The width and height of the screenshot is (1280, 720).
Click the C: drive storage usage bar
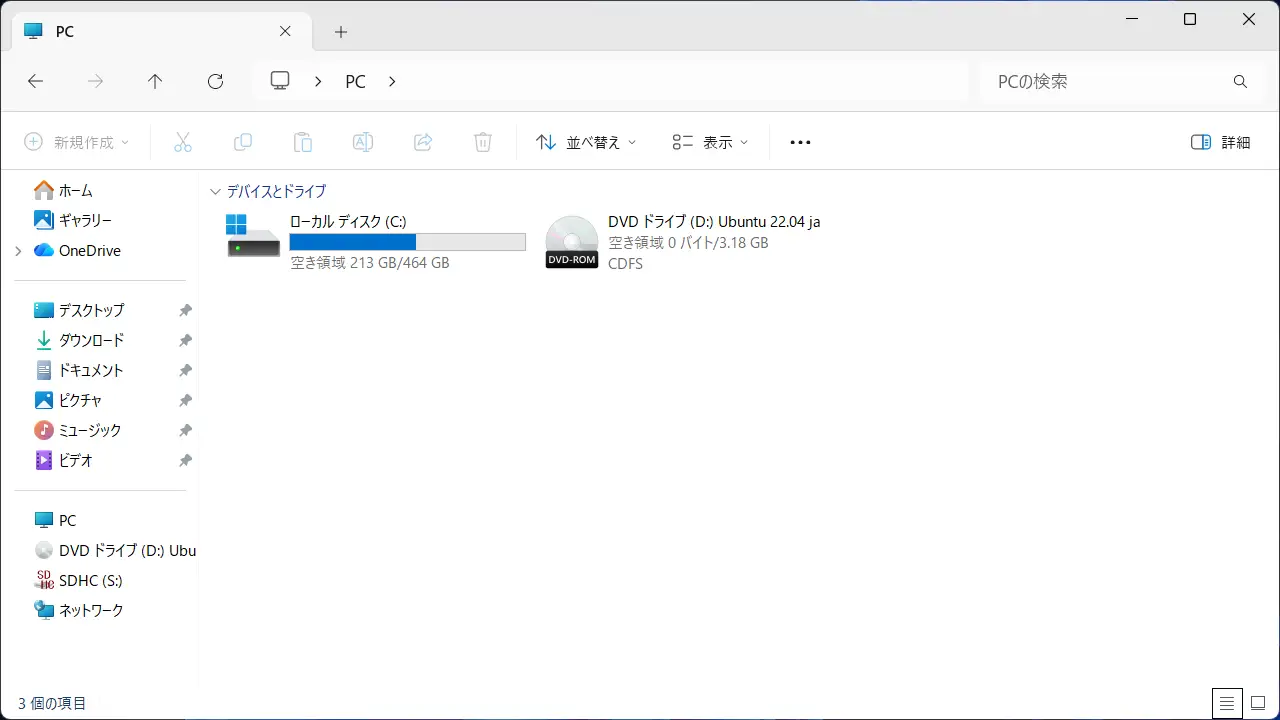coord(407,242)
